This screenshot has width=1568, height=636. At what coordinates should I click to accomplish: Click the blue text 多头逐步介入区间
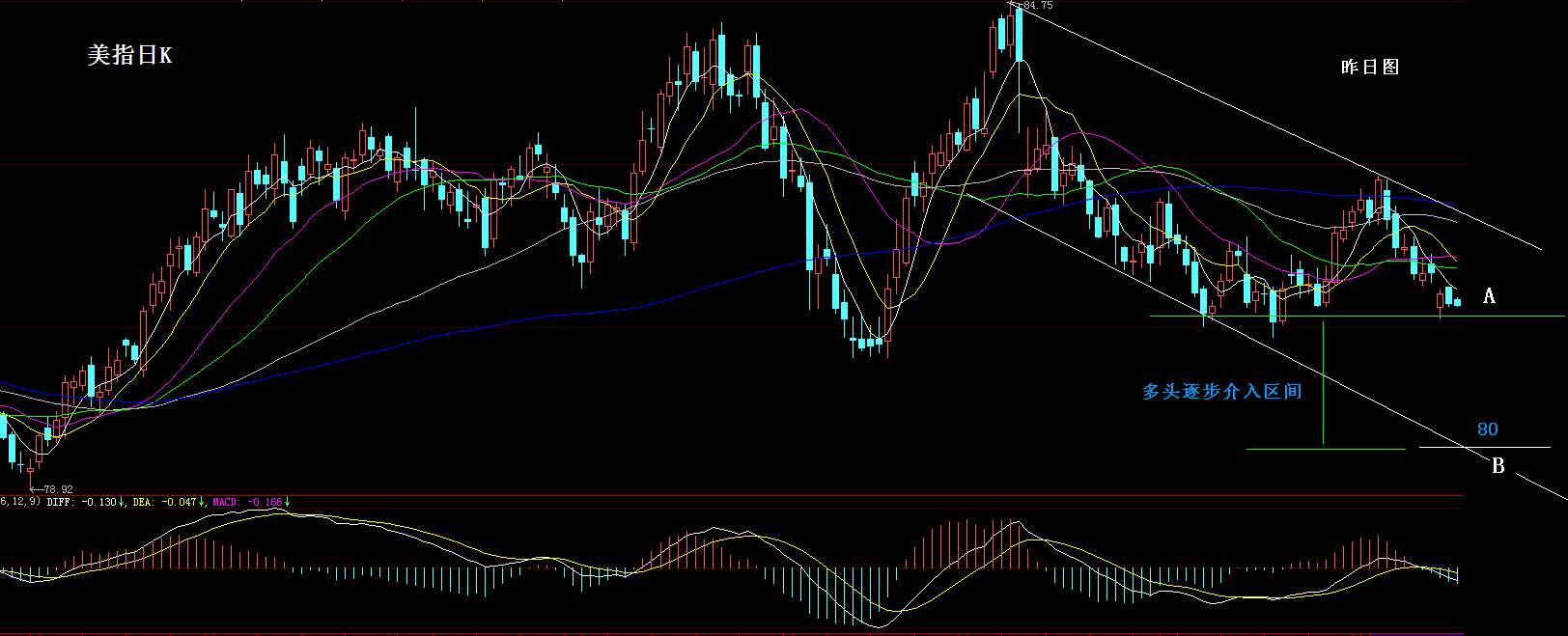(x=1221, y=392)
